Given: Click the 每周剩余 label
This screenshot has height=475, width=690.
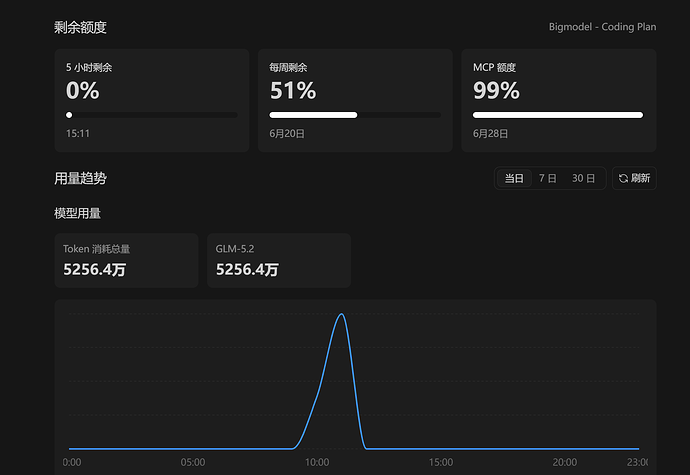Looking at the screenshot, I should [288, 67].
